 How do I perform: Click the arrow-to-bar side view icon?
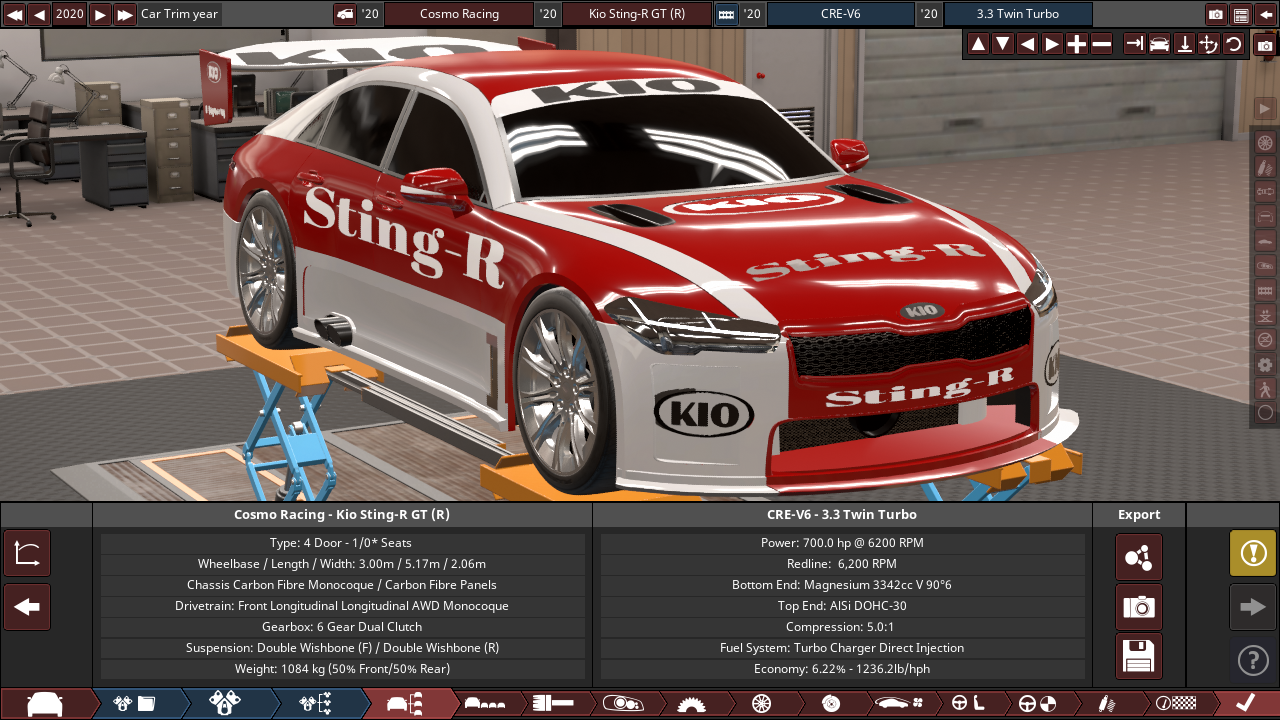tap(1134, 44)
